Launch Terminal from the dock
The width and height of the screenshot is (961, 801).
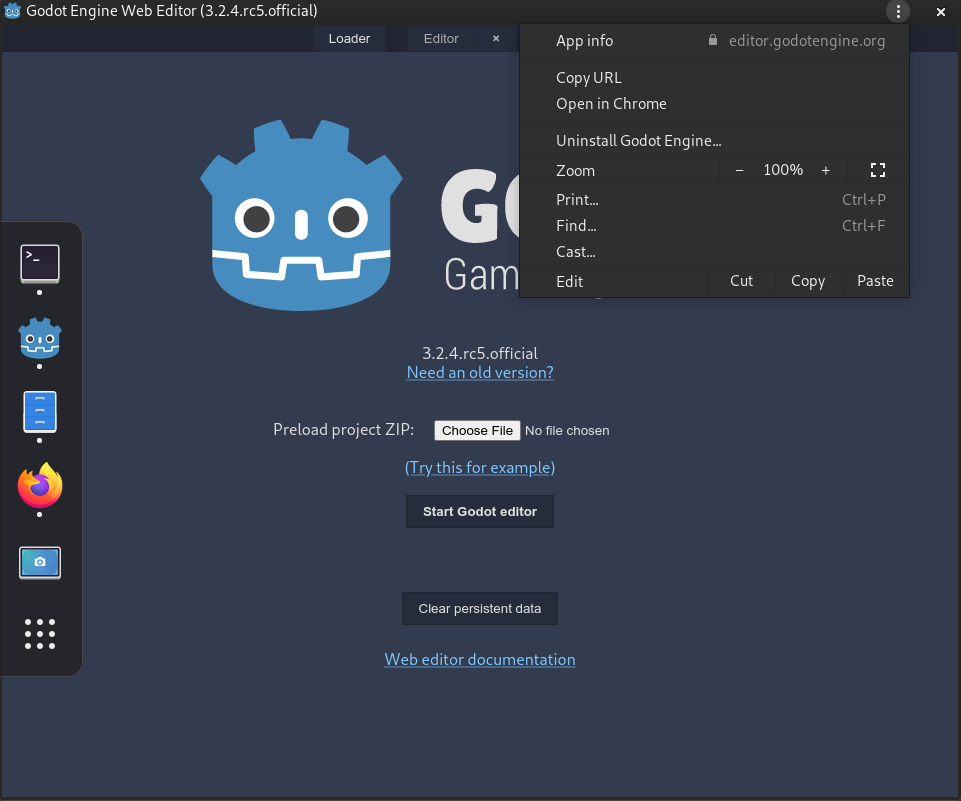pos(40,264)
